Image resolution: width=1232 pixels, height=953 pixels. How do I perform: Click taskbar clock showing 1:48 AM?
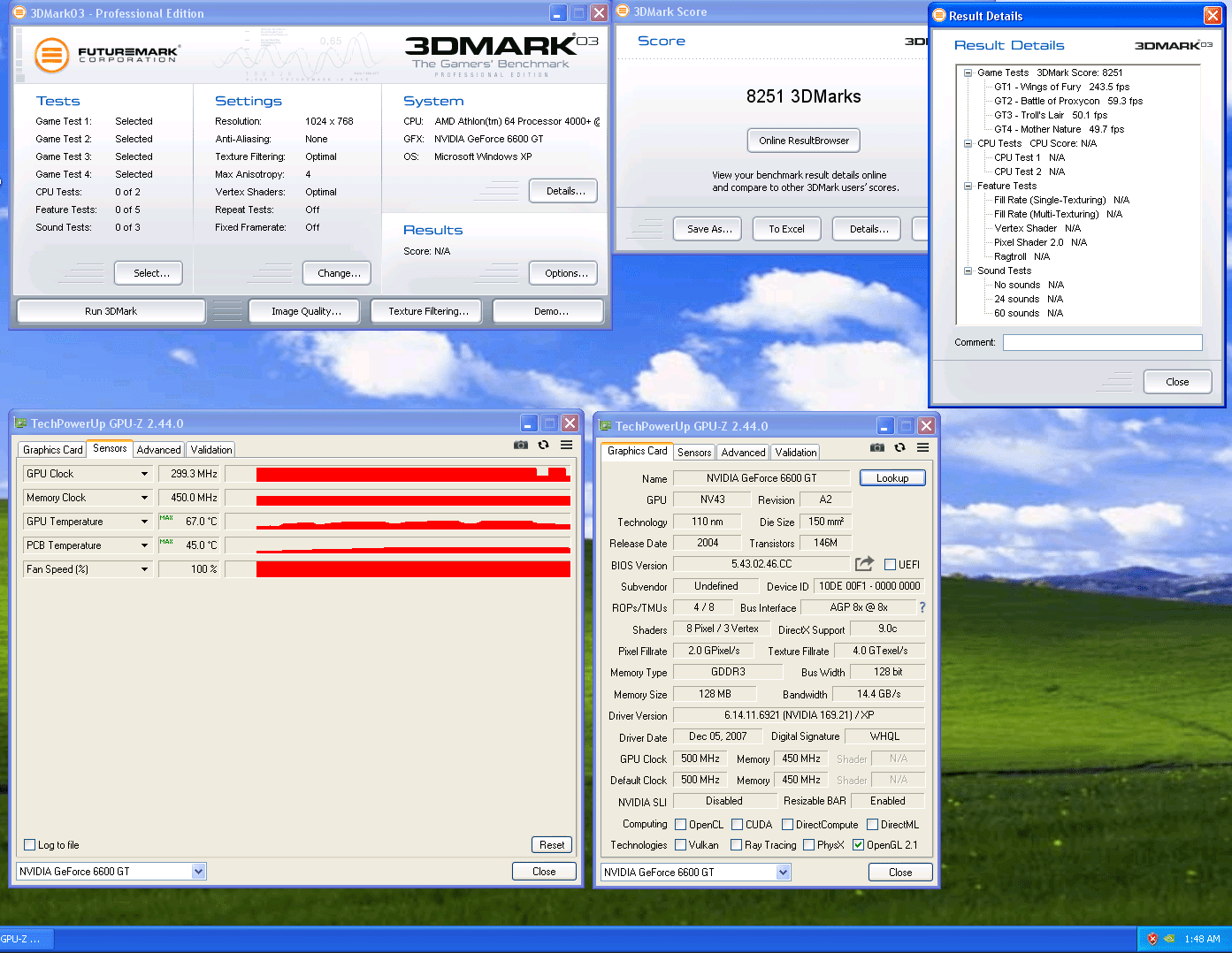[1202, 939]
